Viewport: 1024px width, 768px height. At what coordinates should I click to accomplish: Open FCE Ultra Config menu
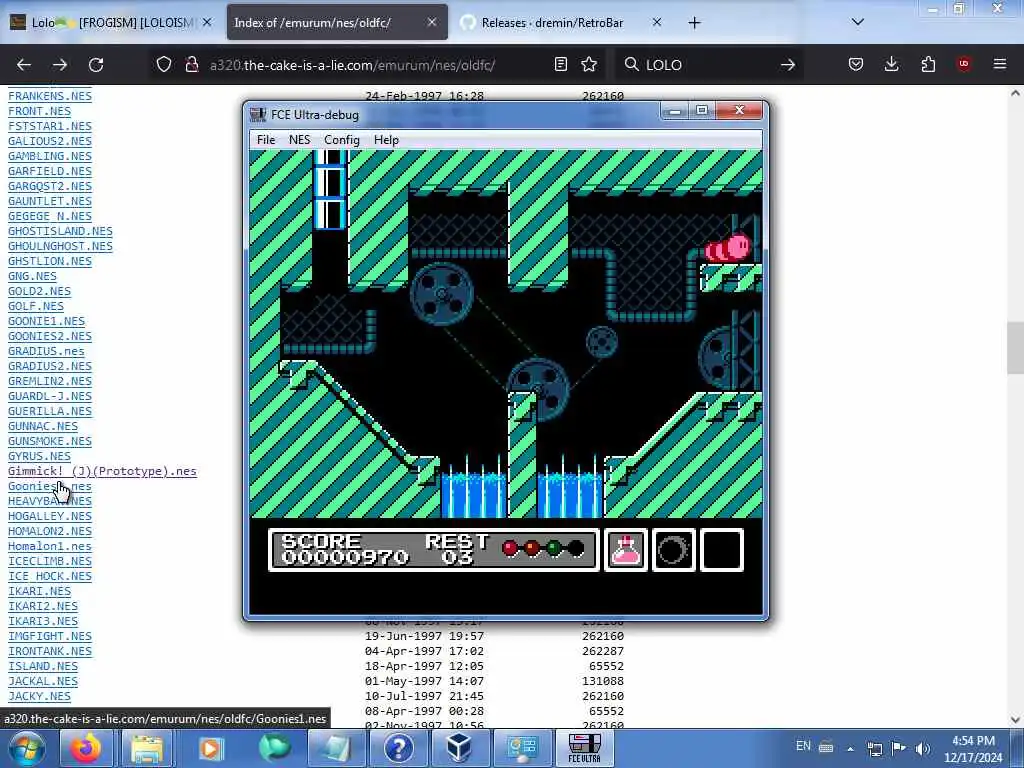tap(342, 140)
